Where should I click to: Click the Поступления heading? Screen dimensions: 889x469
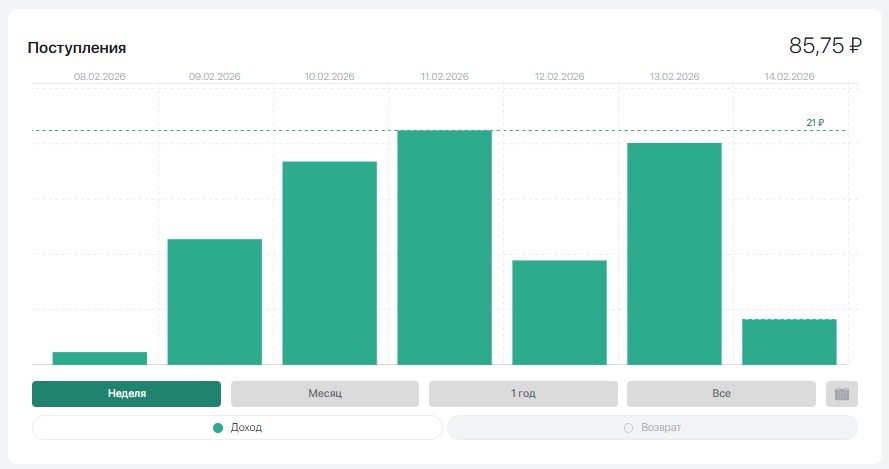click(77, 48)
